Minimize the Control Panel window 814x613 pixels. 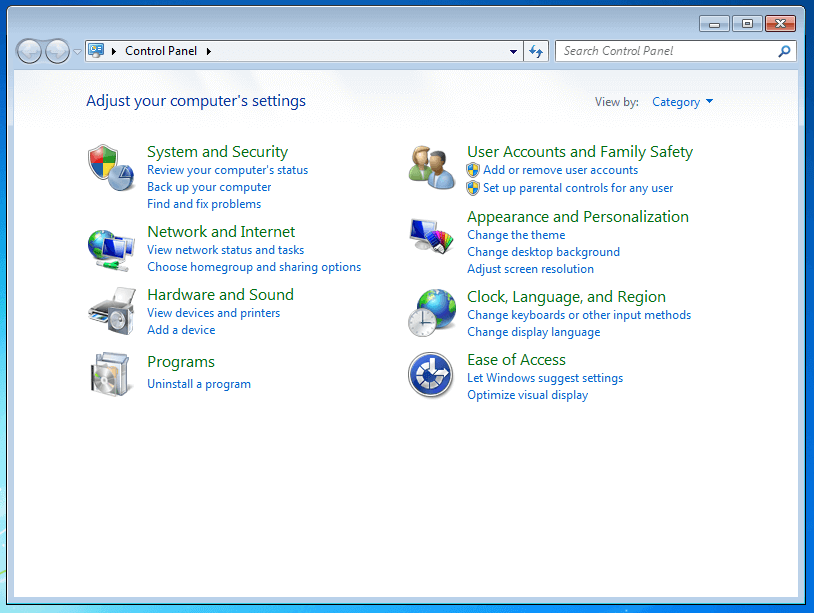(x=714, y=23)
